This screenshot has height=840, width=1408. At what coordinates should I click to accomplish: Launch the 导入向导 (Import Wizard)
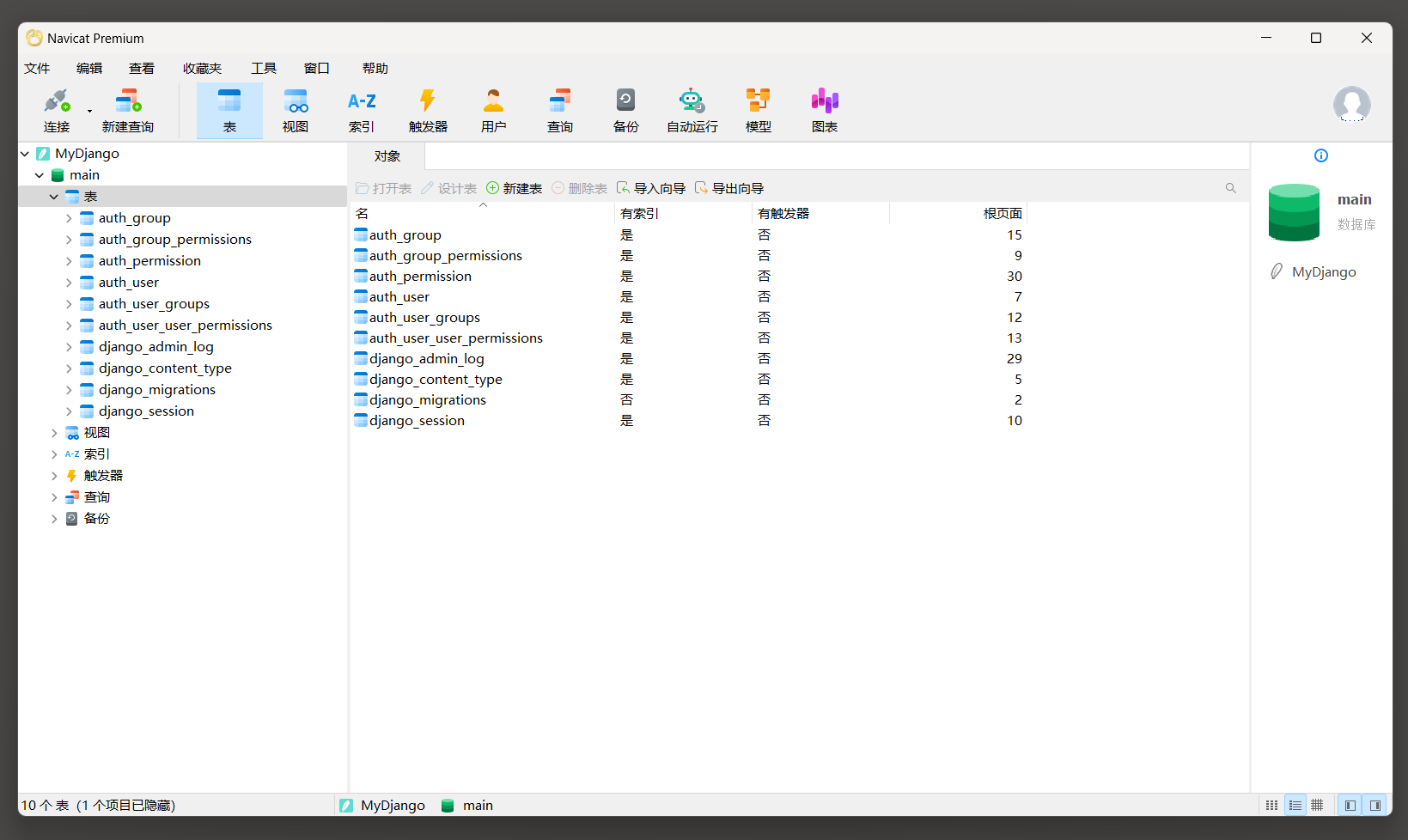click(651, 188)
